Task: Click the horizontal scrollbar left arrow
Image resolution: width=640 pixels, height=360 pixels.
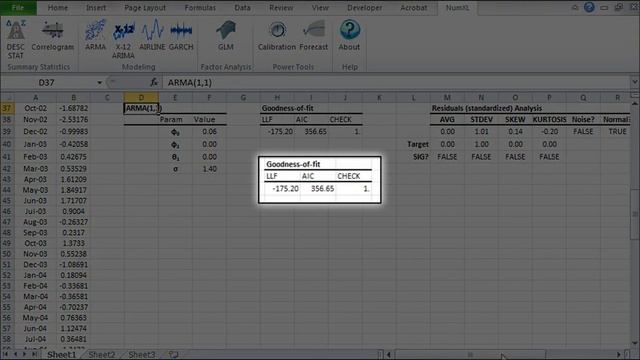Action: pos(389,355)
